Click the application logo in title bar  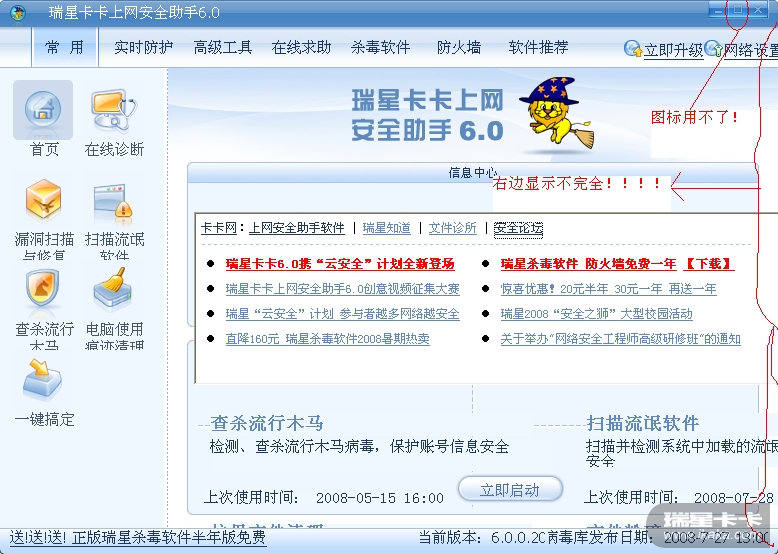click(18, 12)
